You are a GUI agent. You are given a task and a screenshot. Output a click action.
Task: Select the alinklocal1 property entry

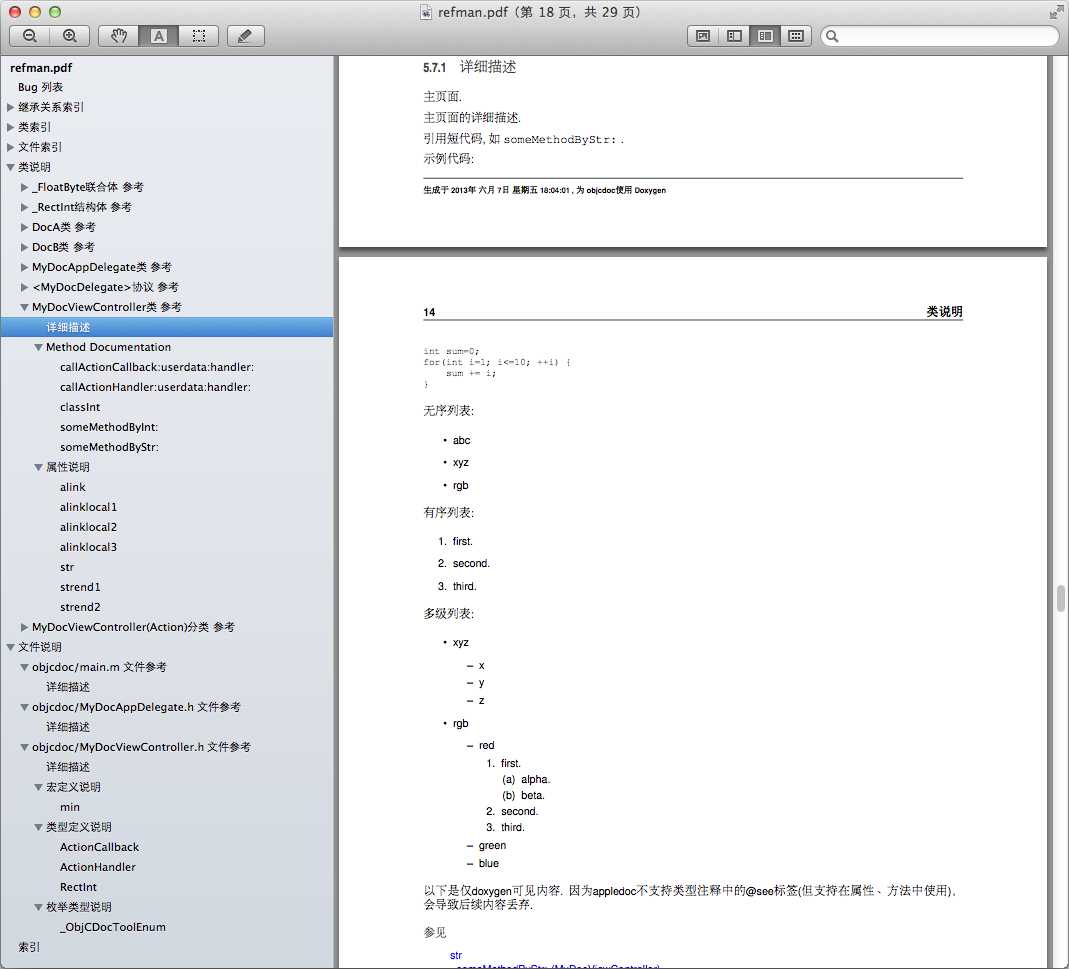click(89, 507)
